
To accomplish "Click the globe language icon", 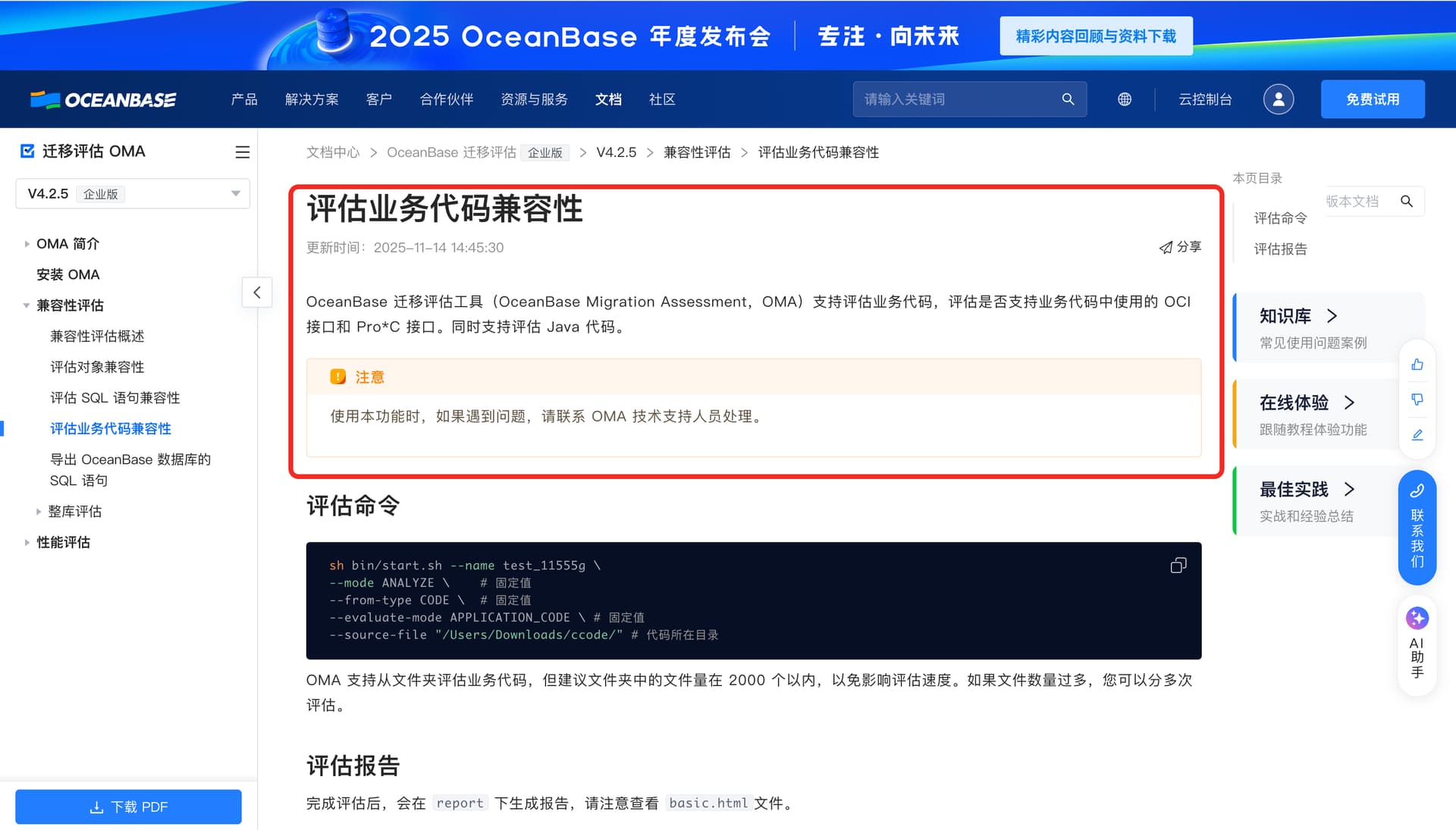I will [1124, 99].
